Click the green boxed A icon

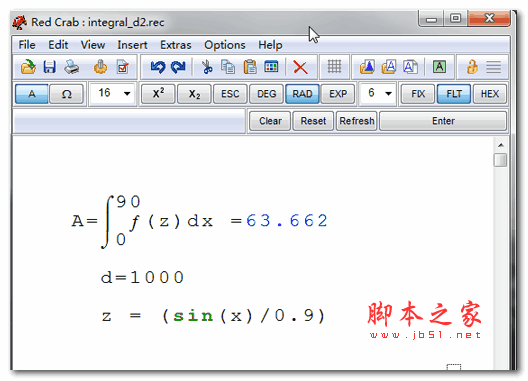click(x=439, y=67)
